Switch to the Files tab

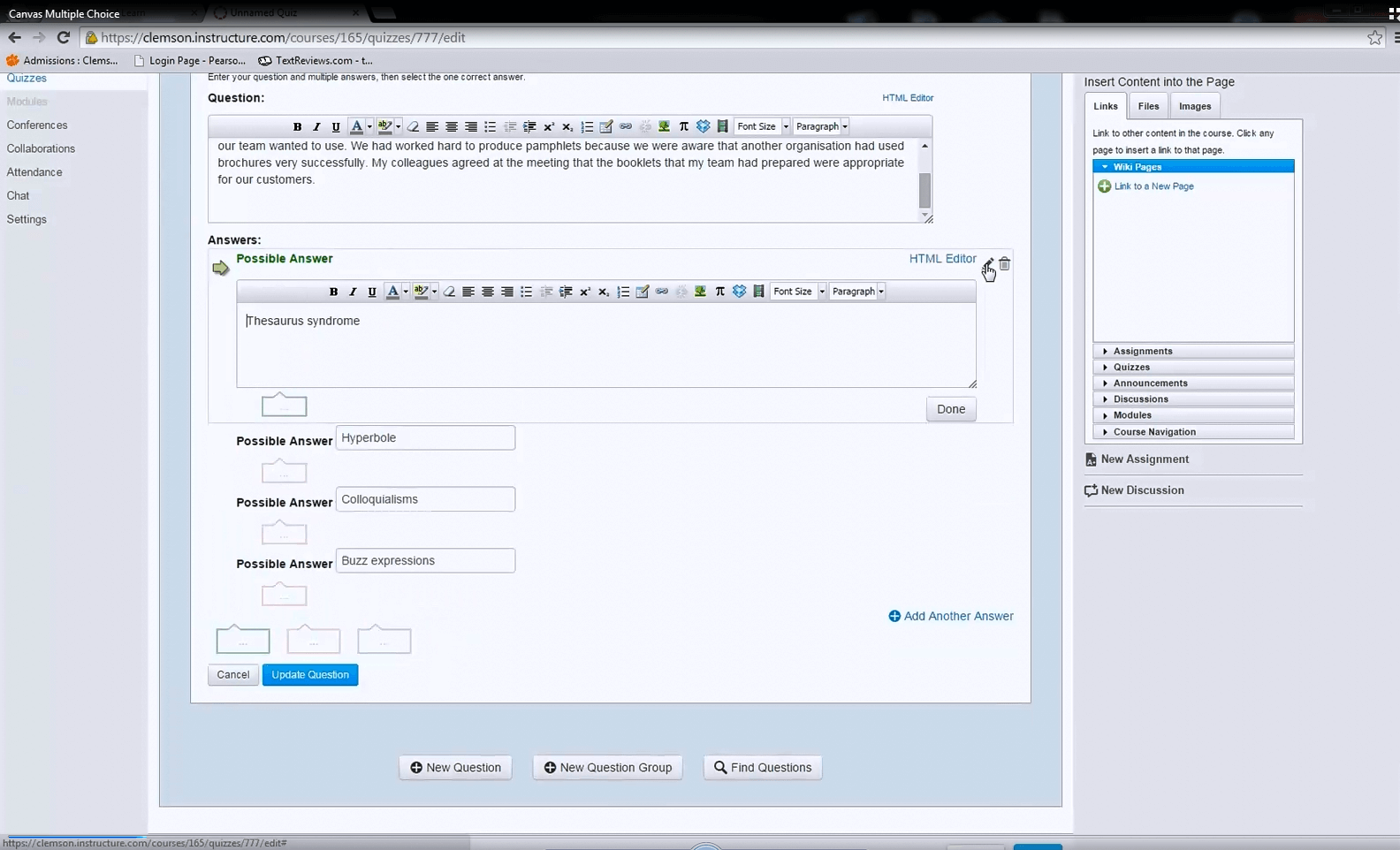(x=1148, y=106)
